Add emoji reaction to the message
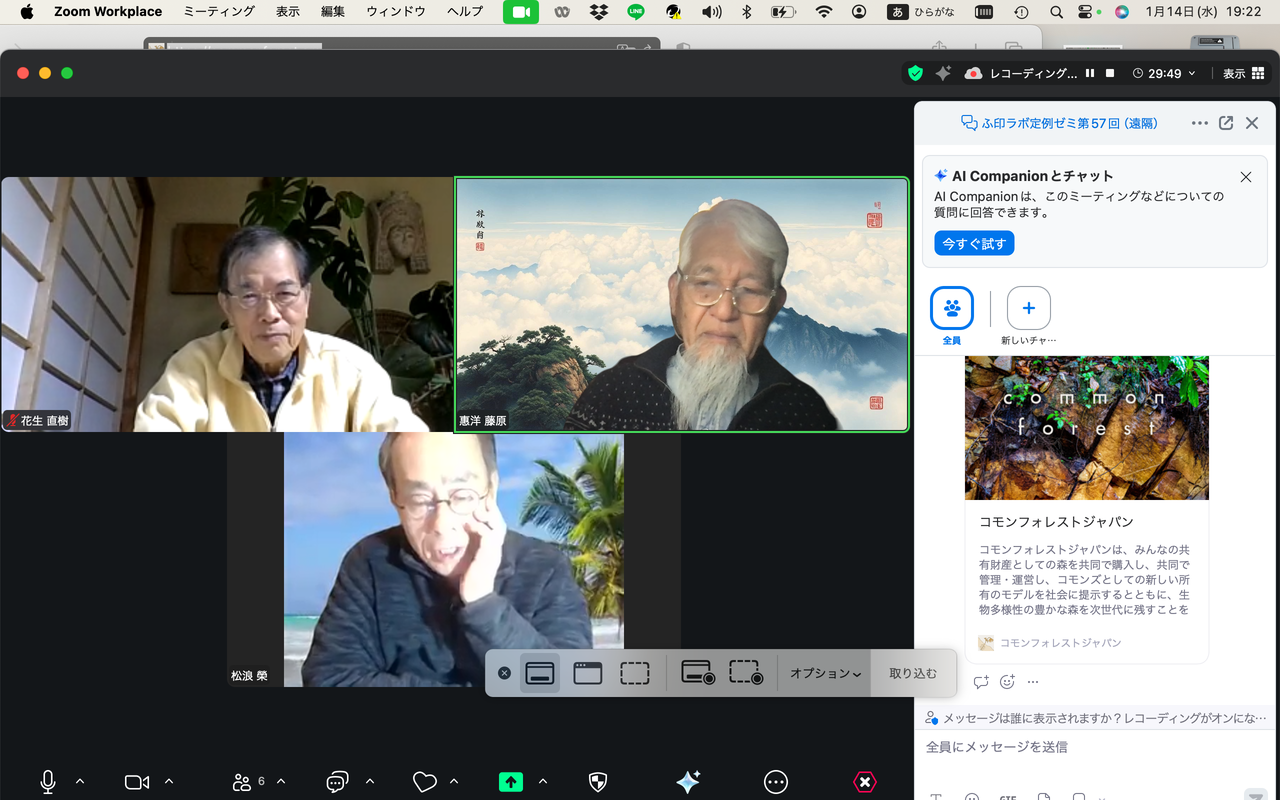The image size is (1280, 800). click(x=1007, y=682)
